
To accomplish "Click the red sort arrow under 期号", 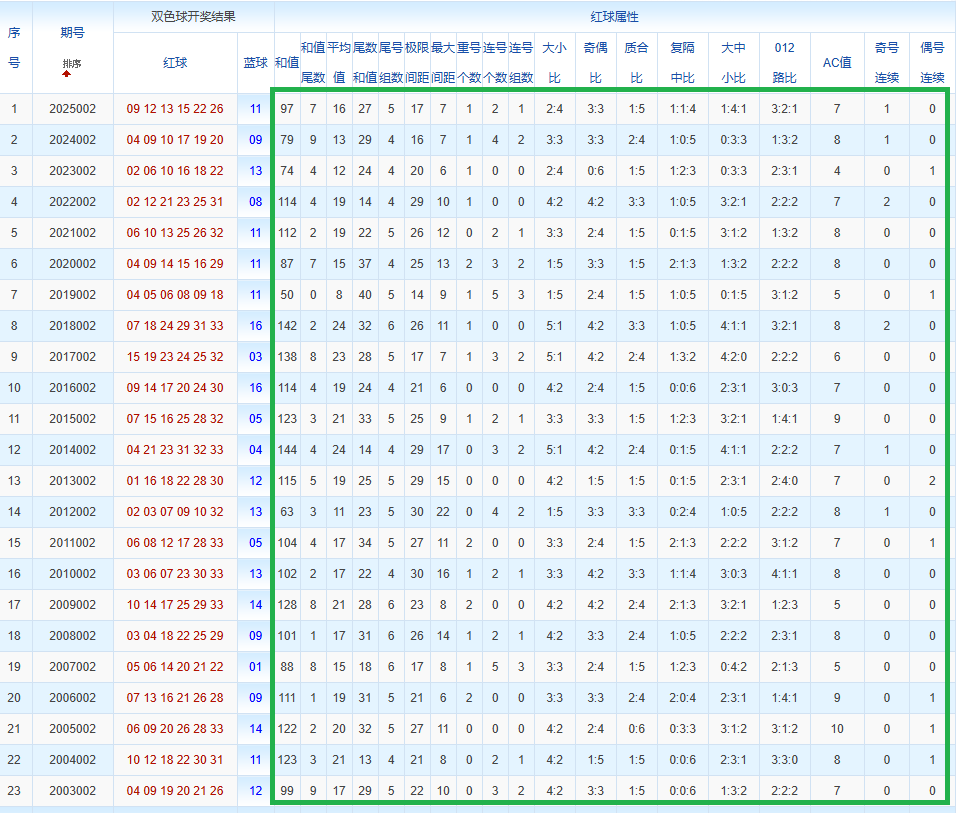I will [x=67, y=73].
